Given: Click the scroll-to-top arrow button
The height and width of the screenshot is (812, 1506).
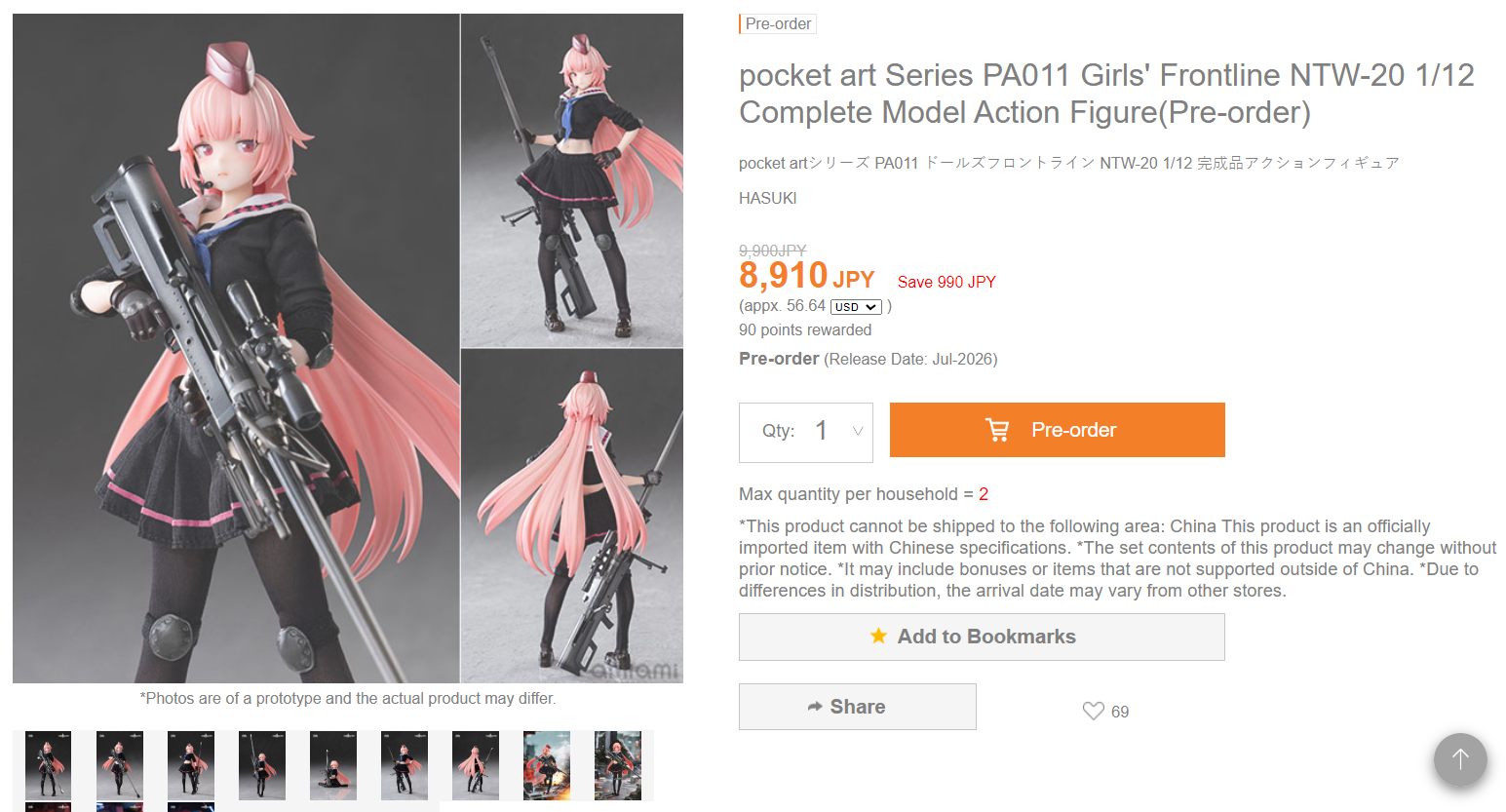Looking at the screenshot, I should click(1459, 759).
